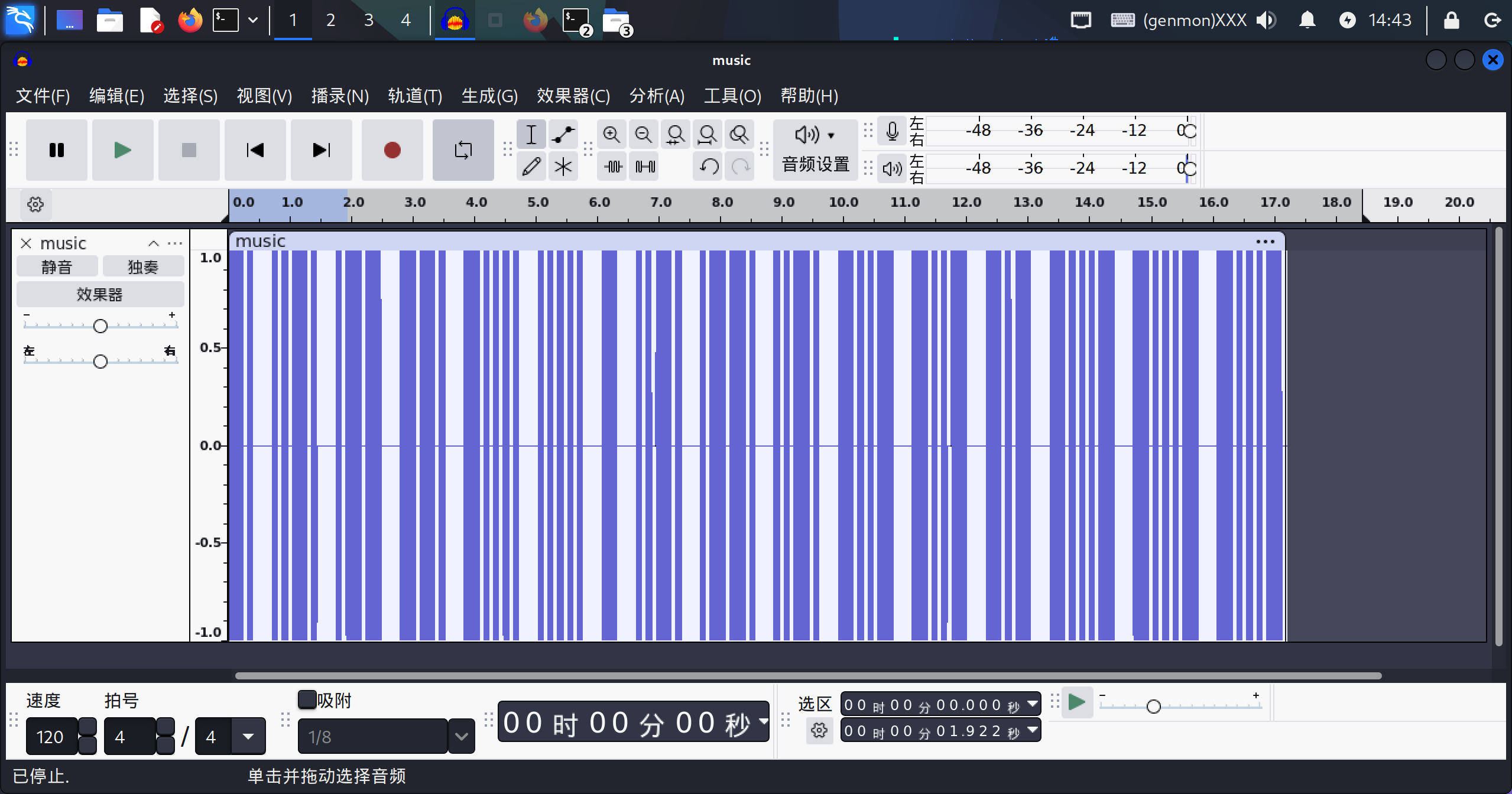Click the Undo arrow icon
This screenshot has width=1512, height=794.
coord(709,167)
